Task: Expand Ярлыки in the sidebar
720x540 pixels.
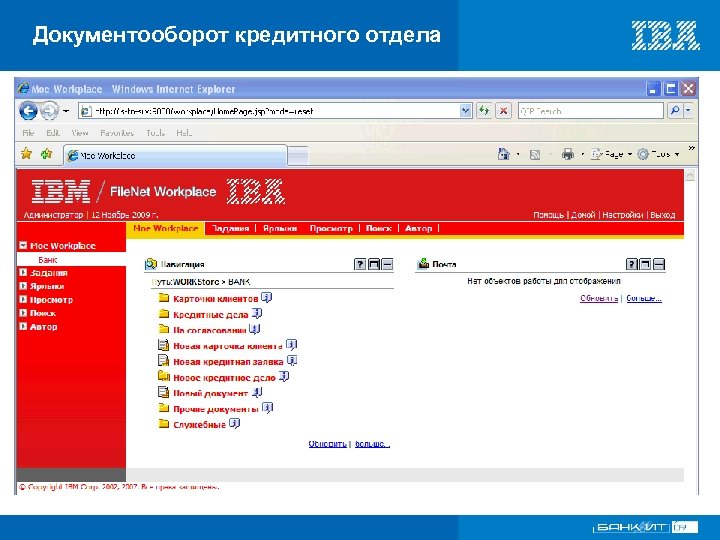Action: (23, 286)
